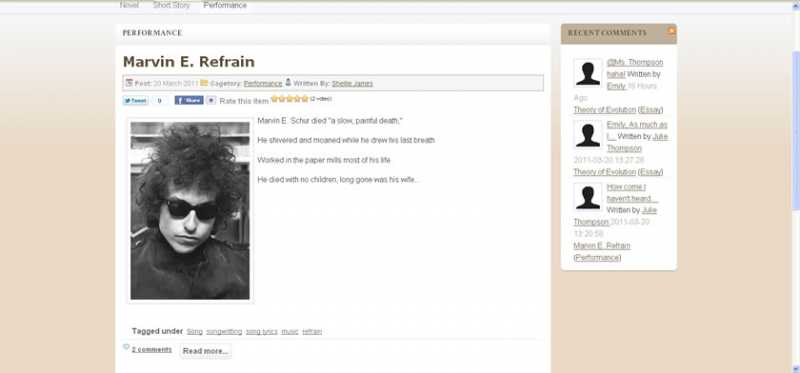Click the comment bubble icon beside 2 comments
This screenshot has width=800, height=373.
coord(126,347)
